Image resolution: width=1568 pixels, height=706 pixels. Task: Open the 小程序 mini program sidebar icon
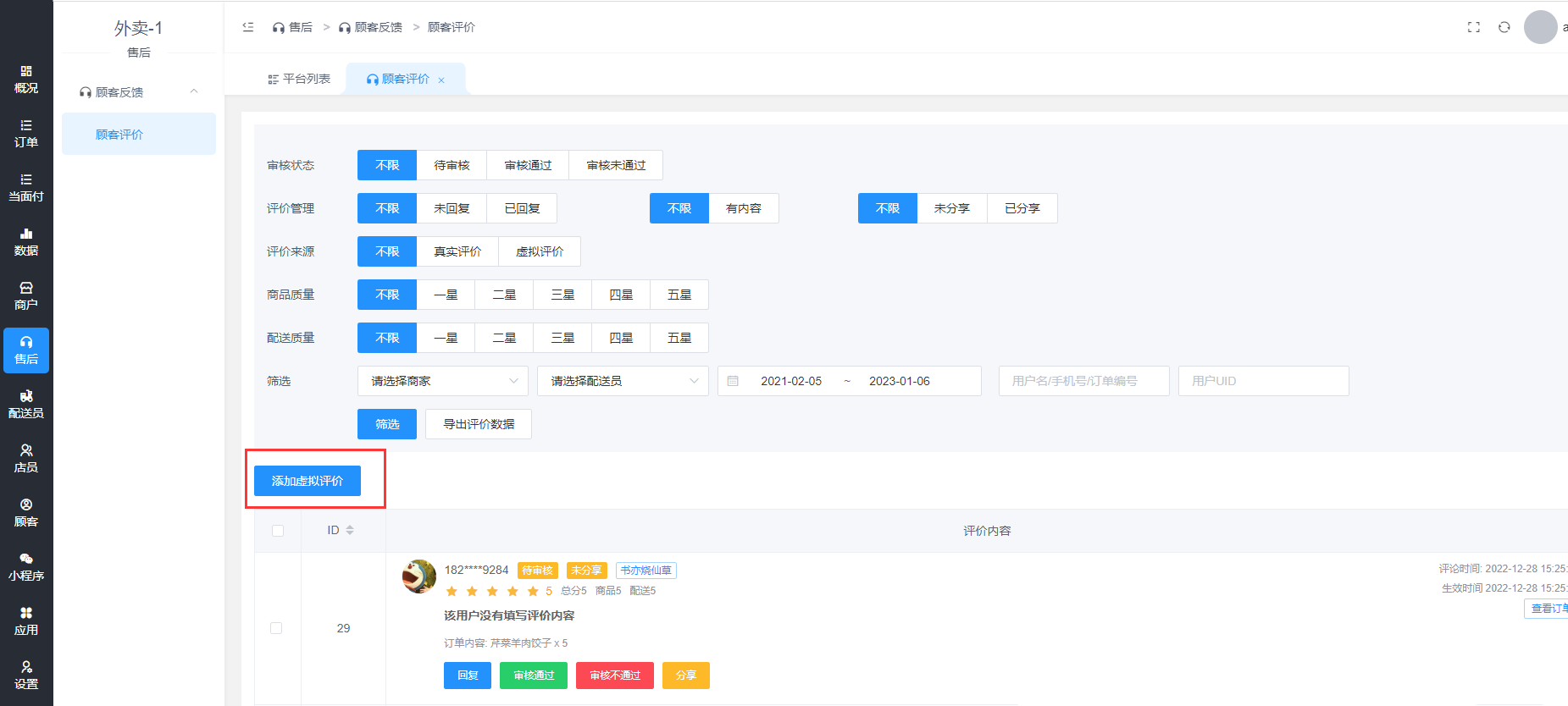click(x=26, y=567)
